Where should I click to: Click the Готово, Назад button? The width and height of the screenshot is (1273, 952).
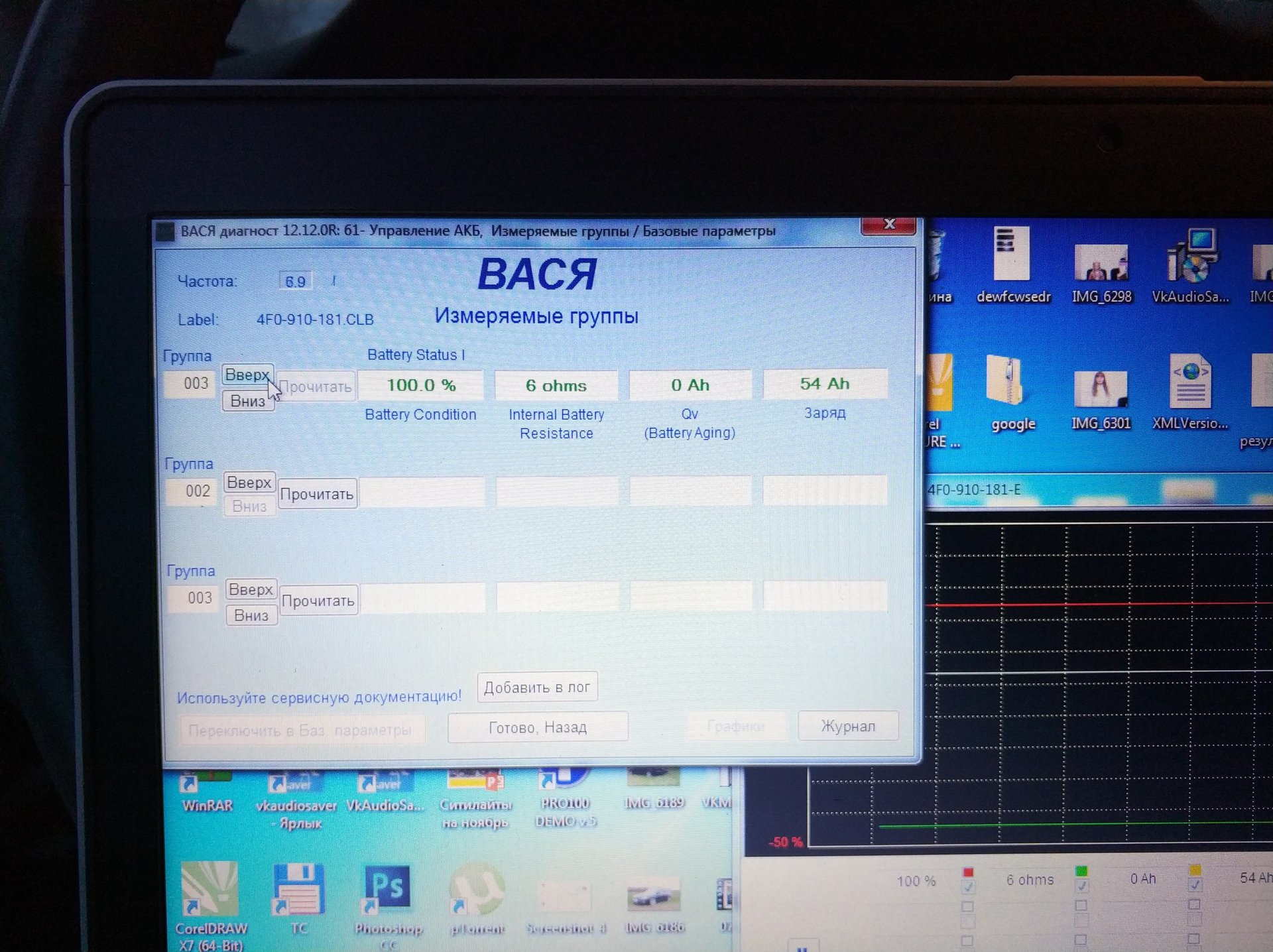[537, 727]
